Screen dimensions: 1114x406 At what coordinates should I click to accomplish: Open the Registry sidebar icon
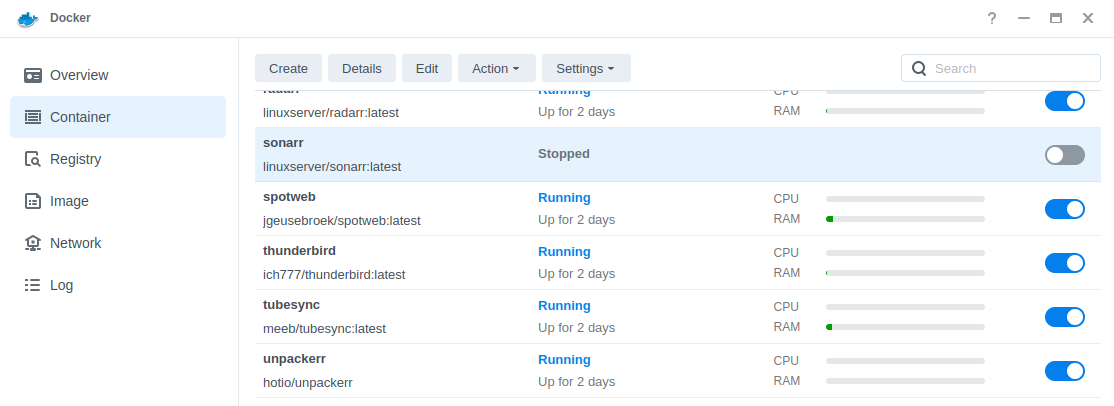(33, 159)
